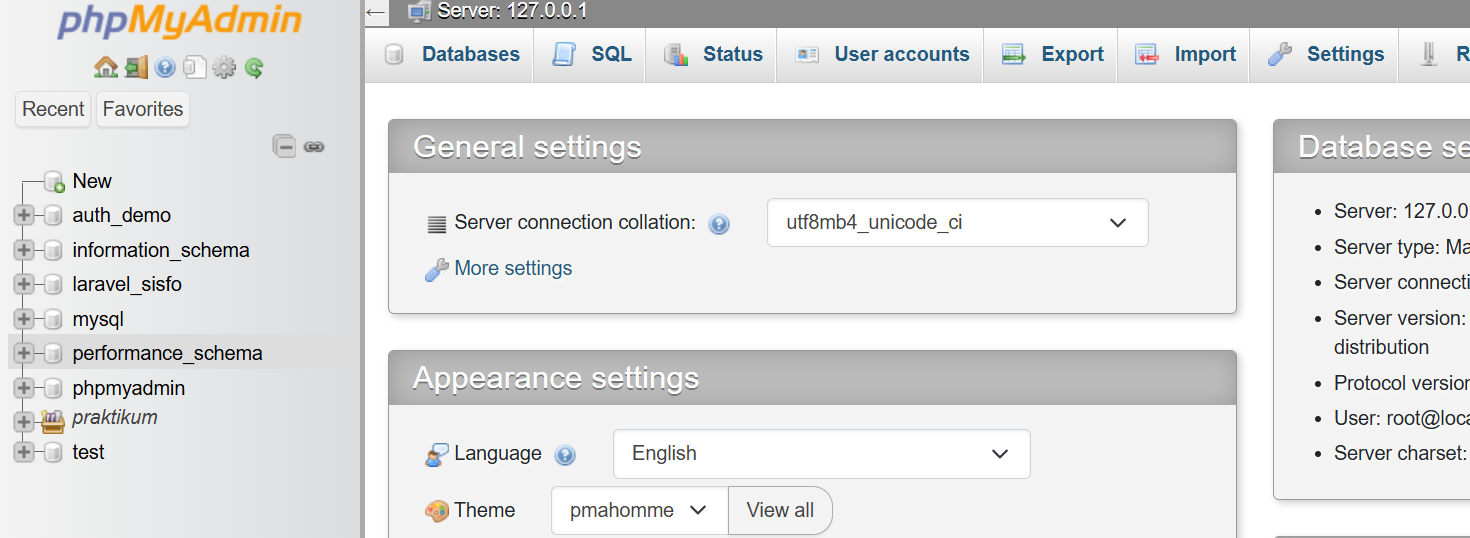Click the server icon in breadcrumb bar
The image size is (1470, 538).
click(x=420, y=12)
